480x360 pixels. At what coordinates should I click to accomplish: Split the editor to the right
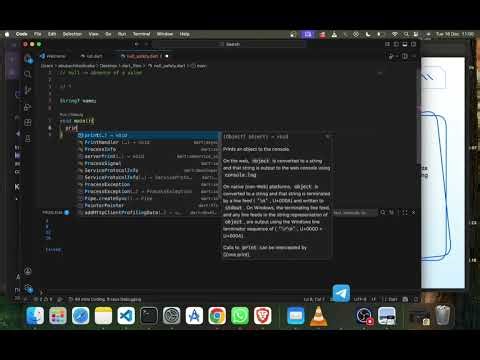coord(405,56)
